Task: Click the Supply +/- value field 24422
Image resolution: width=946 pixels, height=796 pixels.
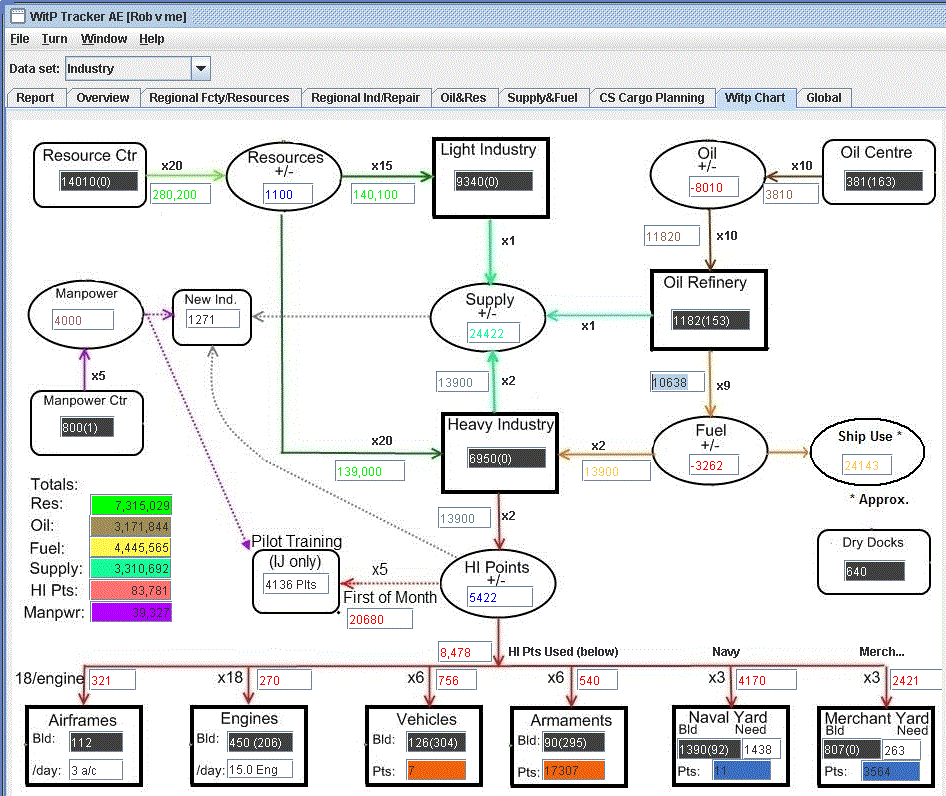Action: point(493,333)
